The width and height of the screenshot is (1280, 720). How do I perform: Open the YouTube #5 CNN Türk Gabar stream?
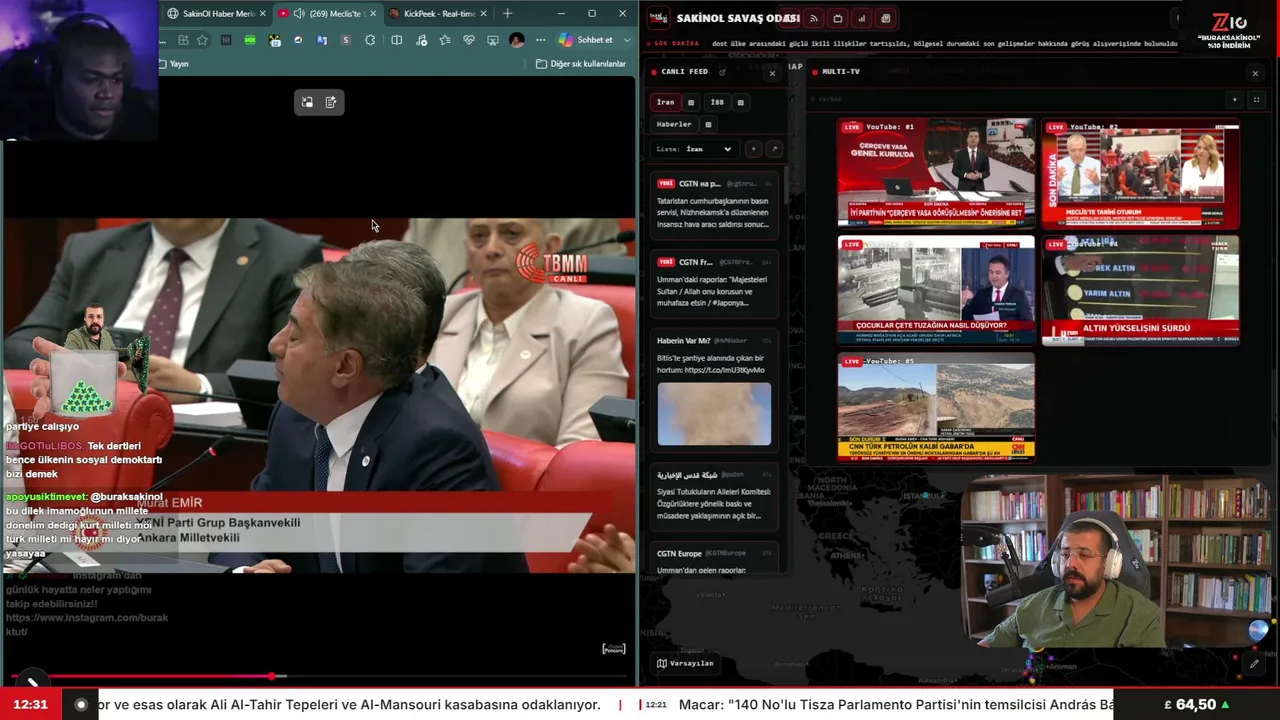point(936,406)
